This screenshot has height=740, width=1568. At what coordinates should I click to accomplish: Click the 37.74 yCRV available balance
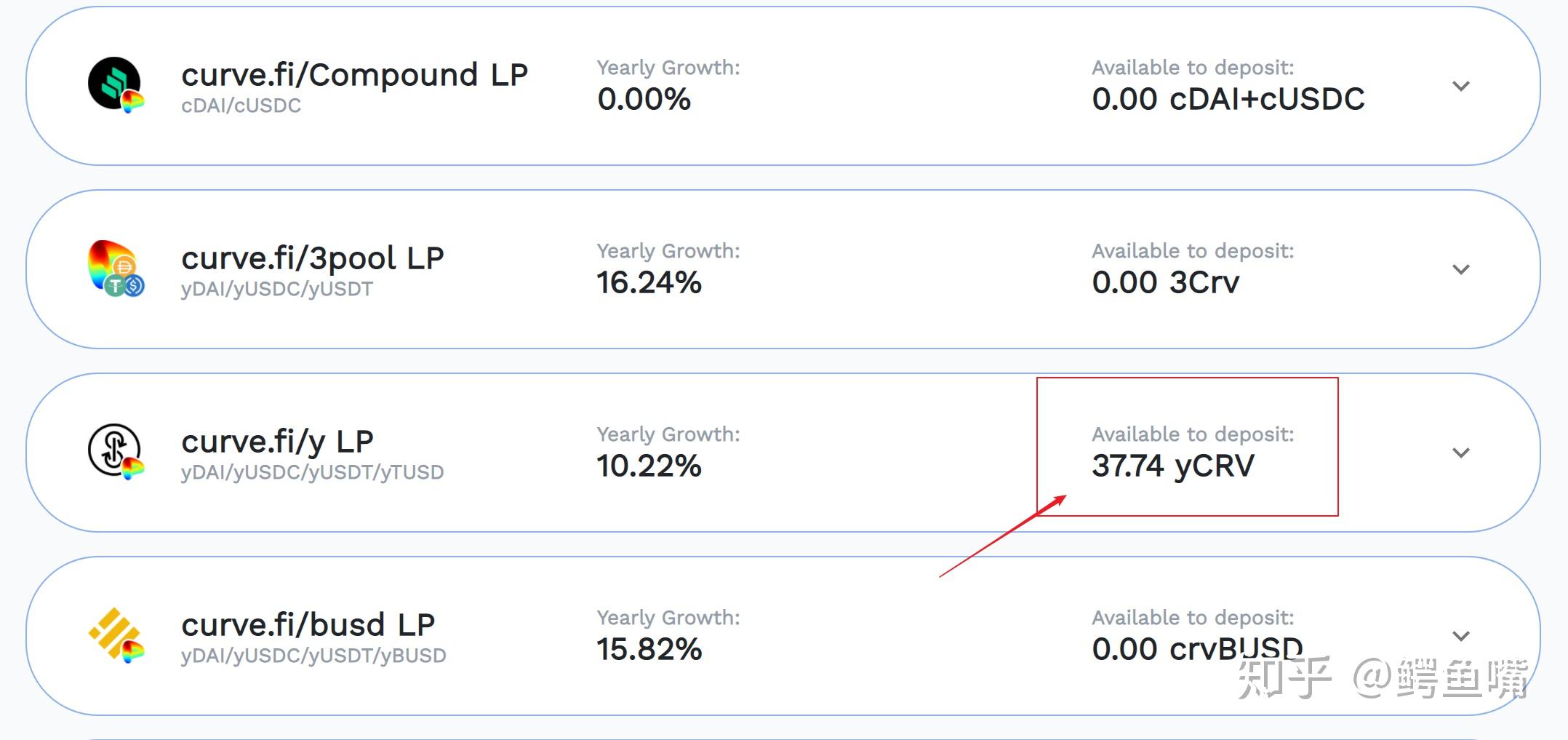1172,466
